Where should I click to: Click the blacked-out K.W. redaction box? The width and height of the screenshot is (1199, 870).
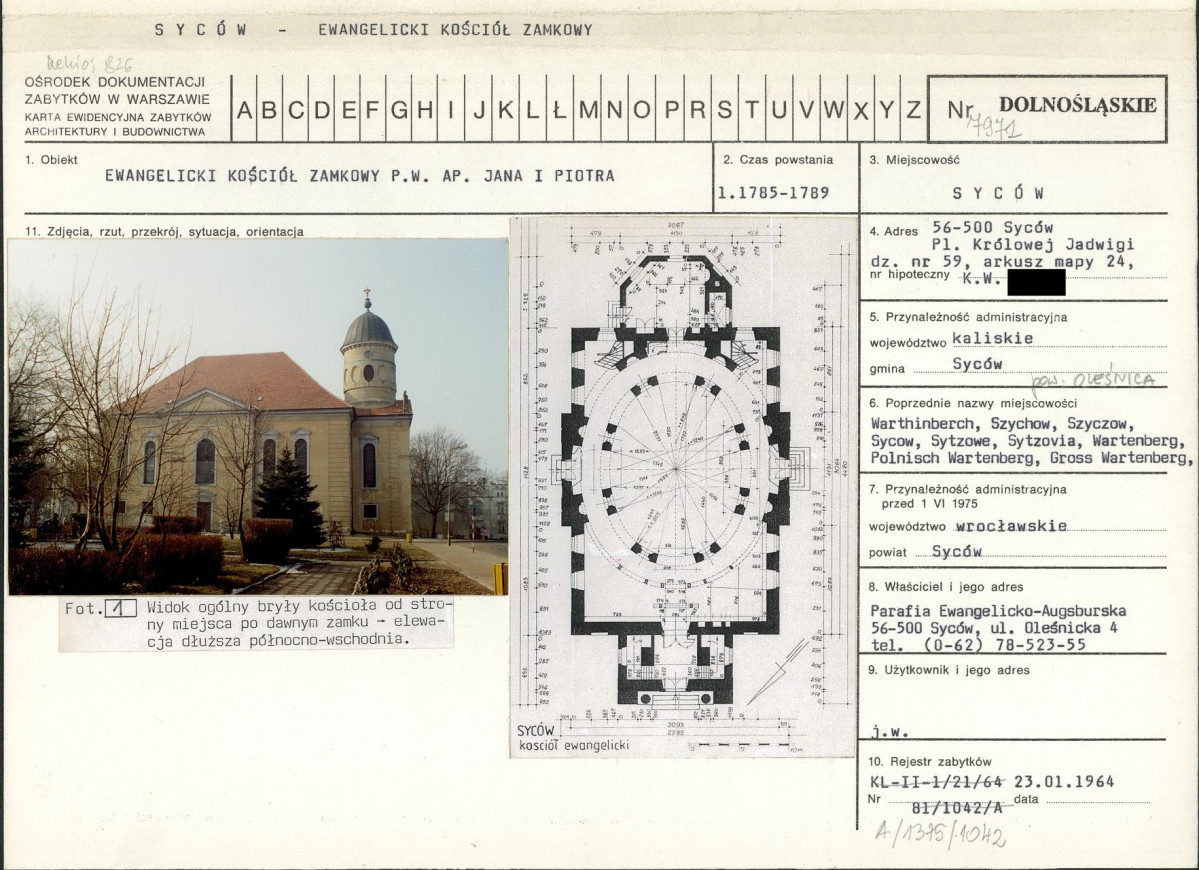(x=1036, y=283)
